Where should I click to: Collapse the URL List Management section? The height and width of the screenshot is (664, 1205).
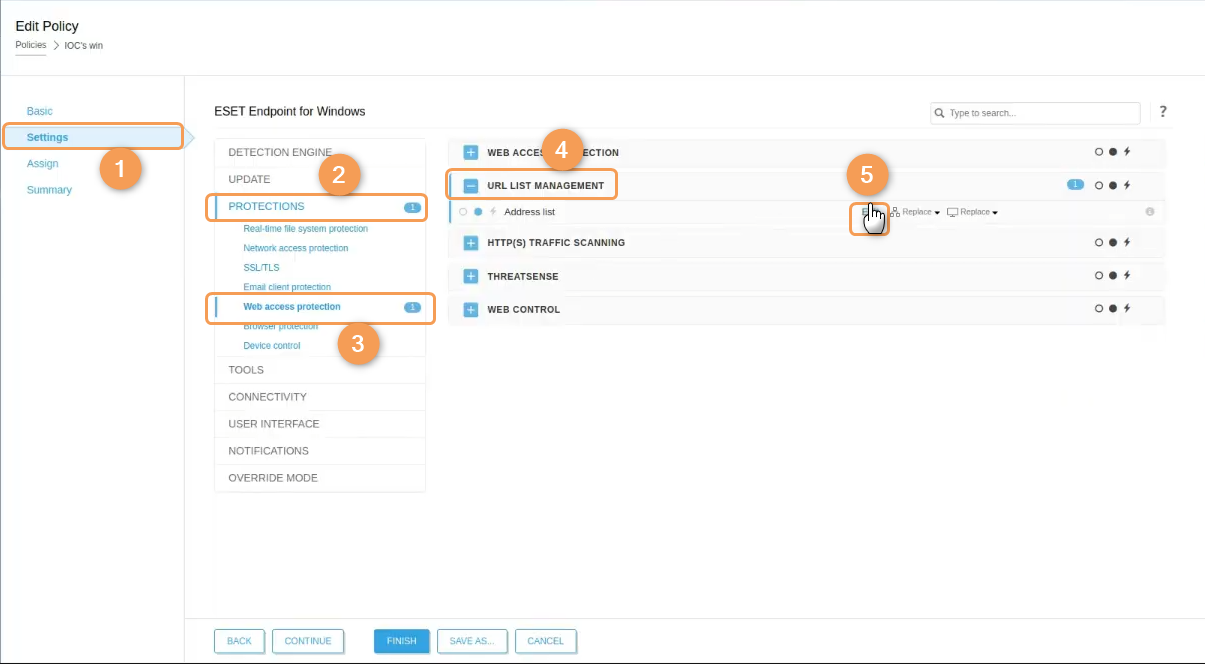[470, 185]
